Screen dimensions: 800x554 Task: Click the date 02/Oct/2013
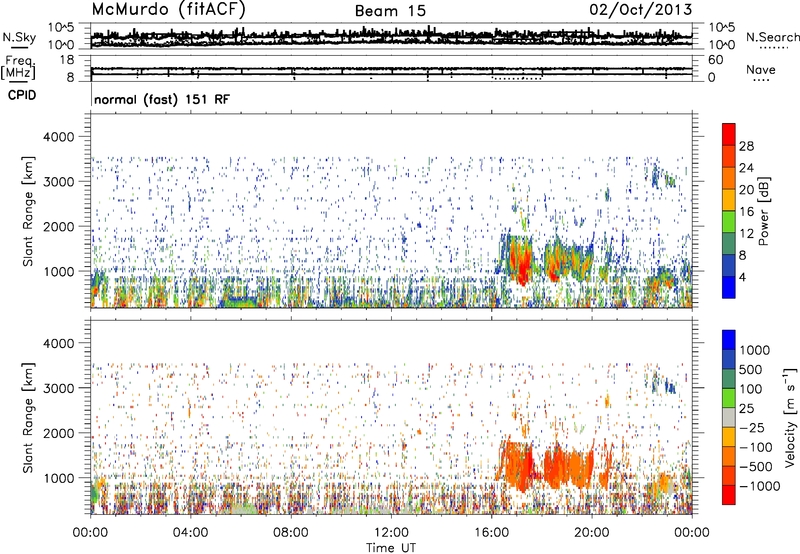click(641, 10)
